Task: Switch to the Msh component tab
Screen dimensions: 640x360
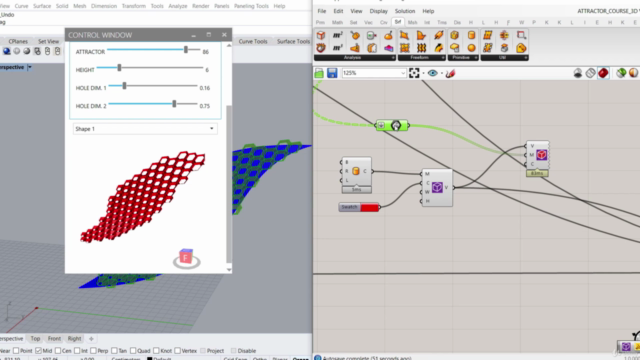Action: 412,22
